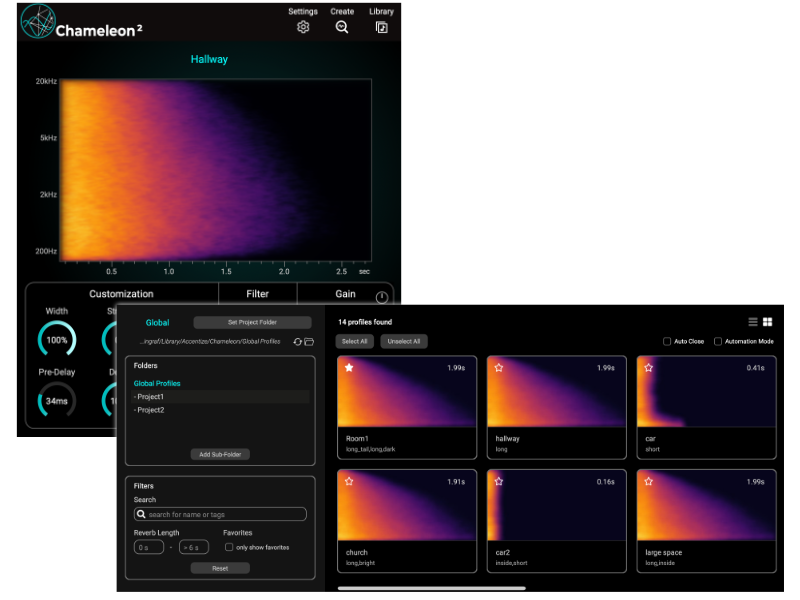Select the car2 profile thumbnail

(x=557, y=506)
